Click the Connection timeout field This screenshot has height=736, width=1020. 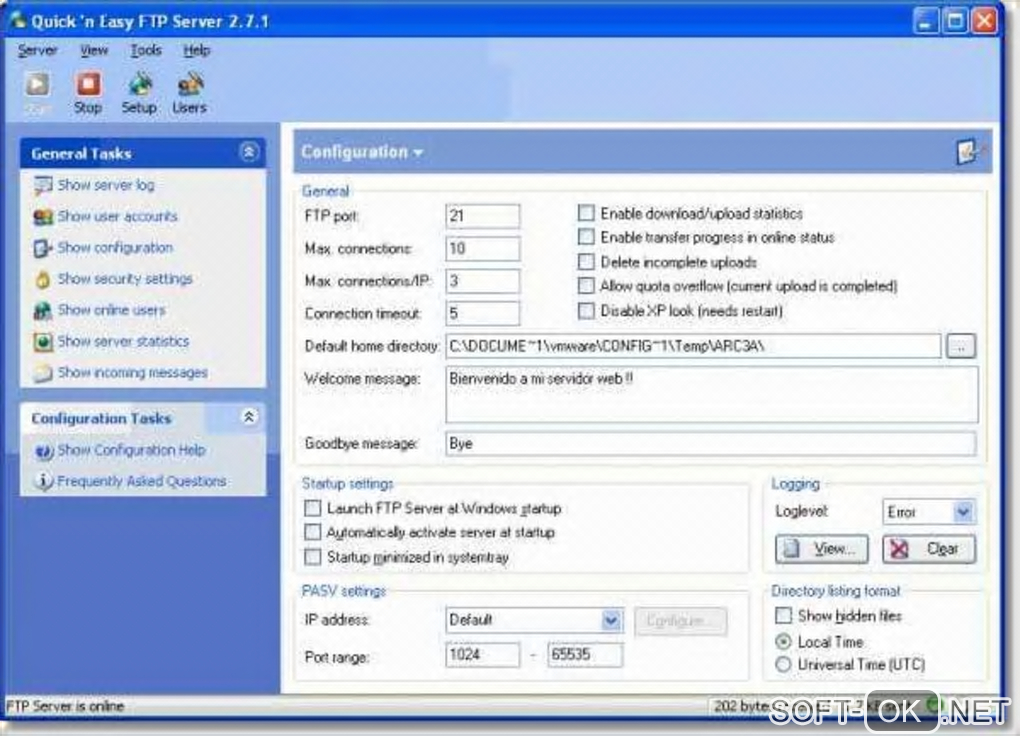point(483,314)
